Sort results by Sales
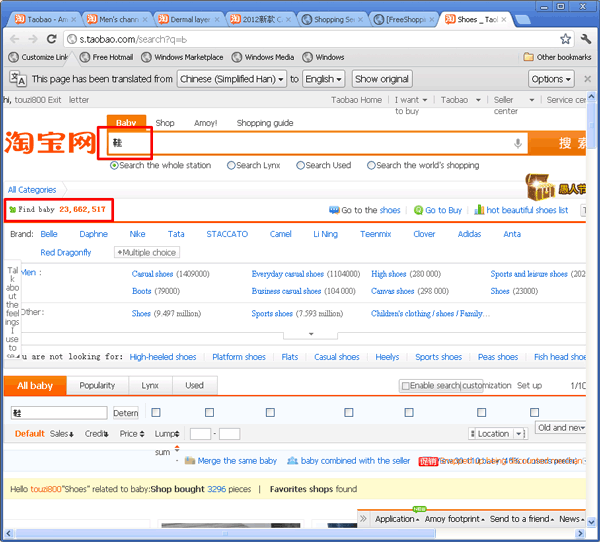Viewport: 600px width, 542px height. [62, 434]
